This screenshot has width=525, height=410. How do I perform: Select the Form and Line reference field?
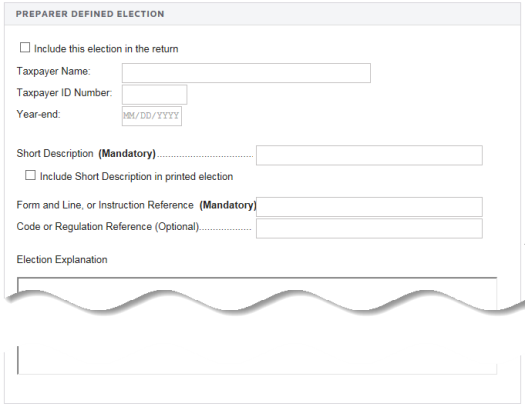369,207
